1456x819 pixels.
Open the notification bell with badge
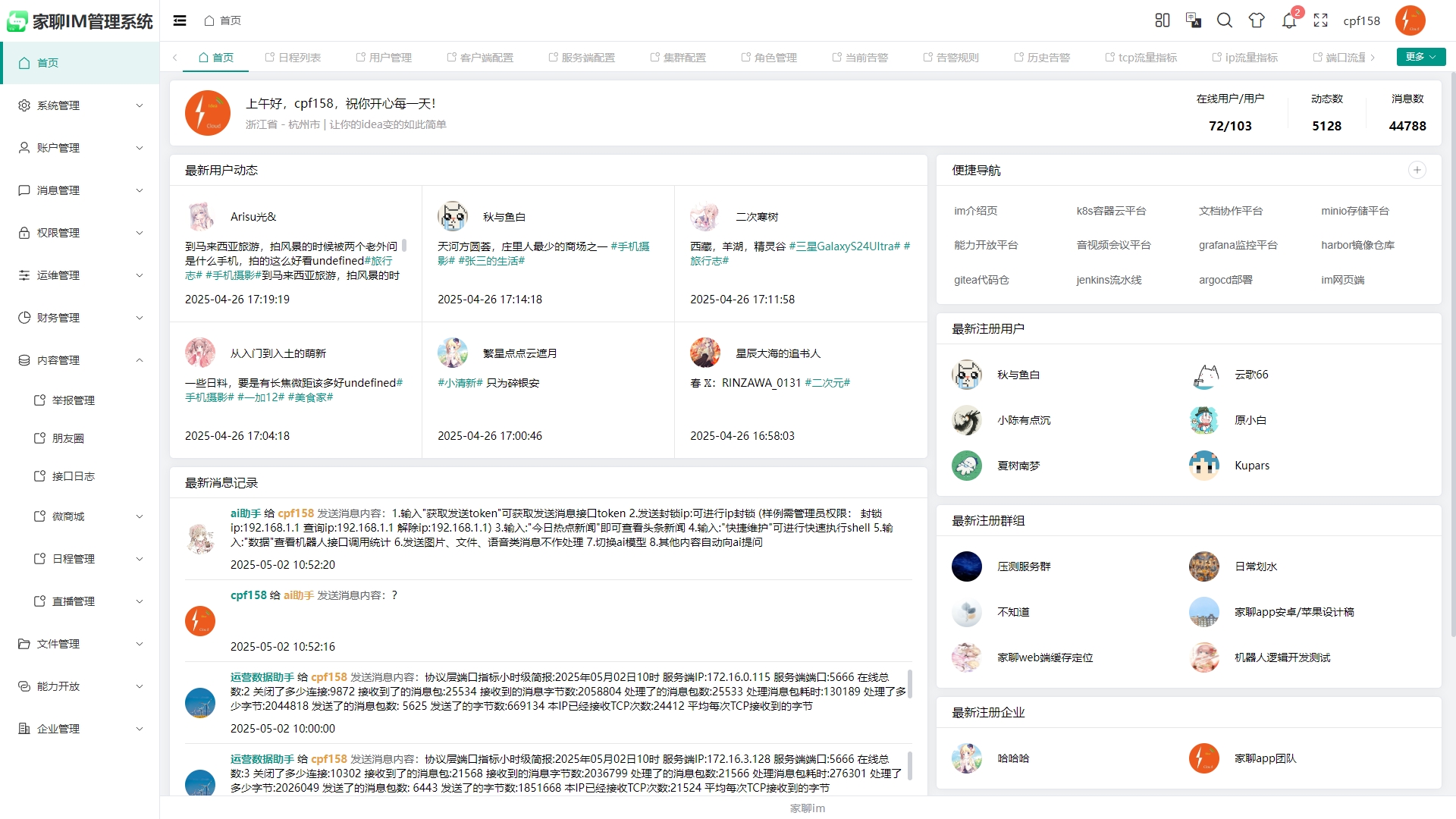pyautogui.click(x=1289, y=20)
